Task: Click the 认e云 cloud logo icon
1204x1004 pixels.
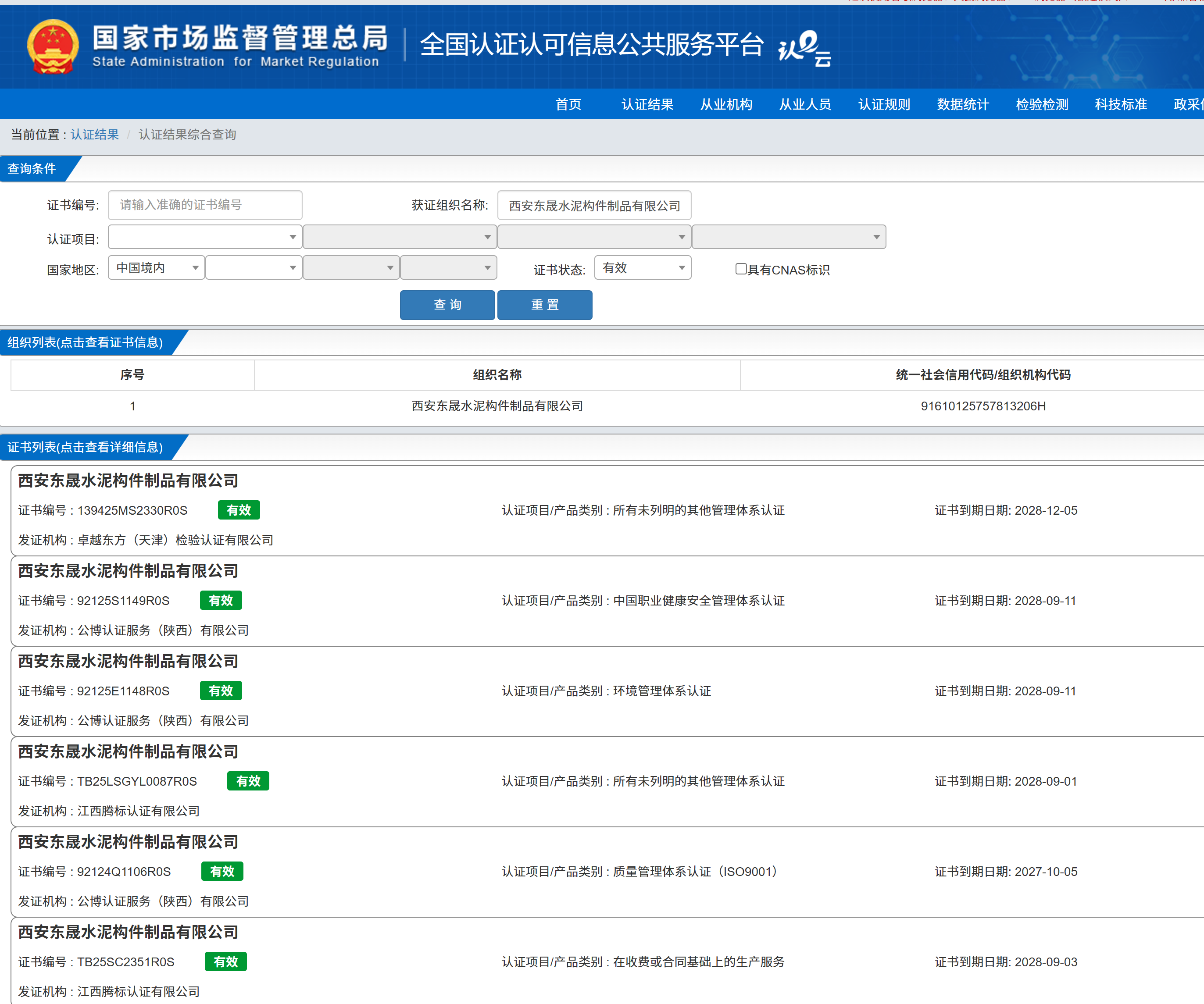Action: coord(805,48)
